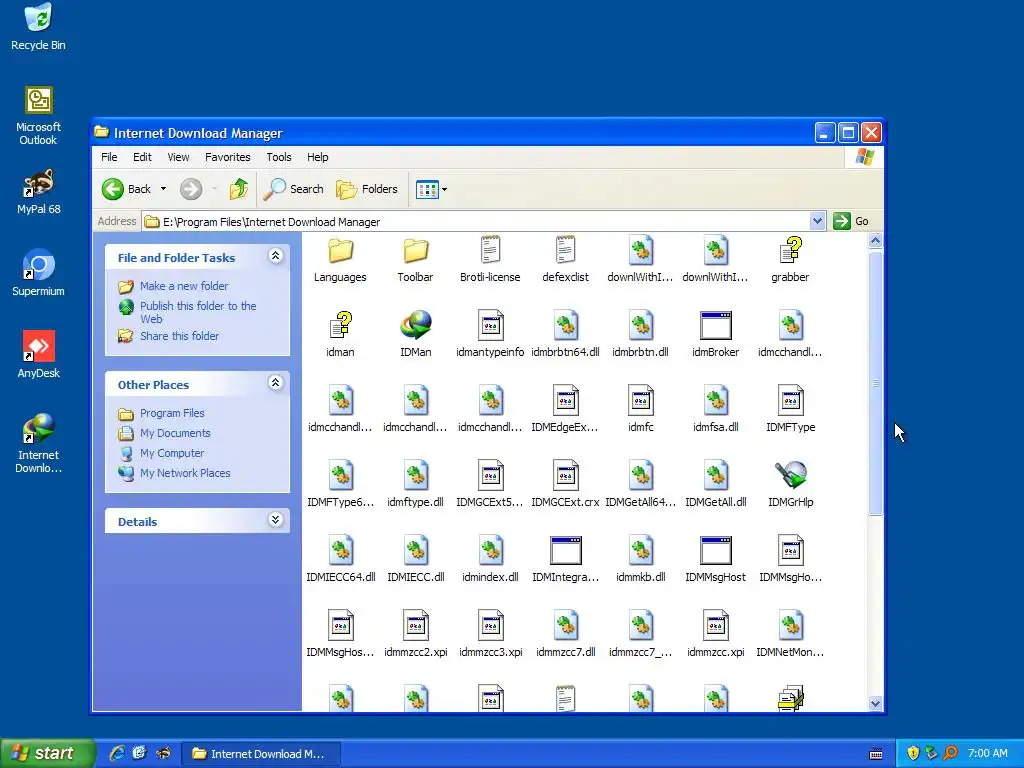1024x768 pixels.
Task: Select idmftype.dll file
Action: pos(415,485)
